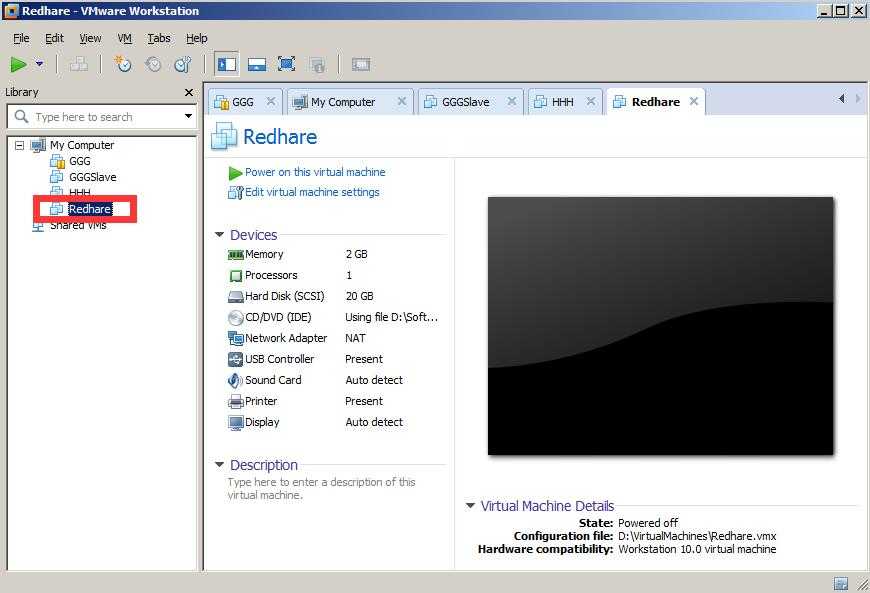Screen dimensions: 870x593
Task: Switch to the HHH tab
Action: point(563,102)
